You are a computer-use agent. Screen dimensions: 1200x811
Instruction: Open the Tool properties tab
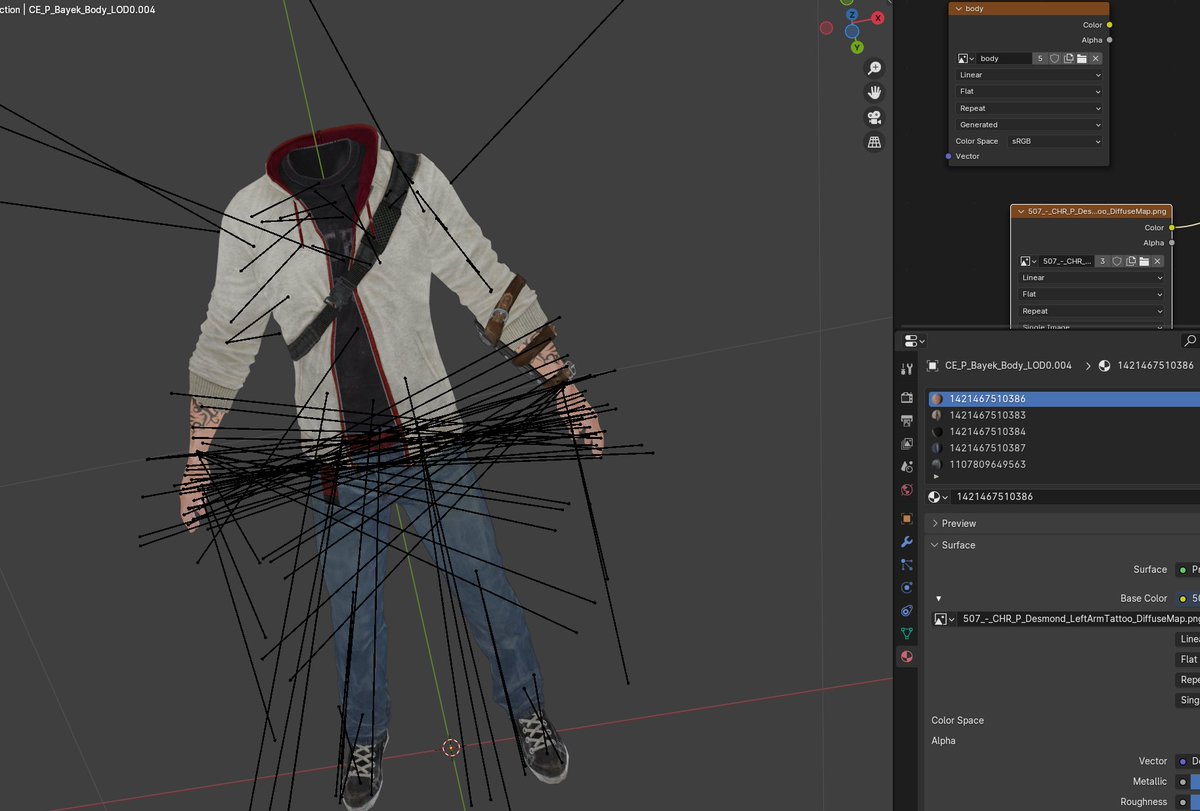tap(907, 369)
